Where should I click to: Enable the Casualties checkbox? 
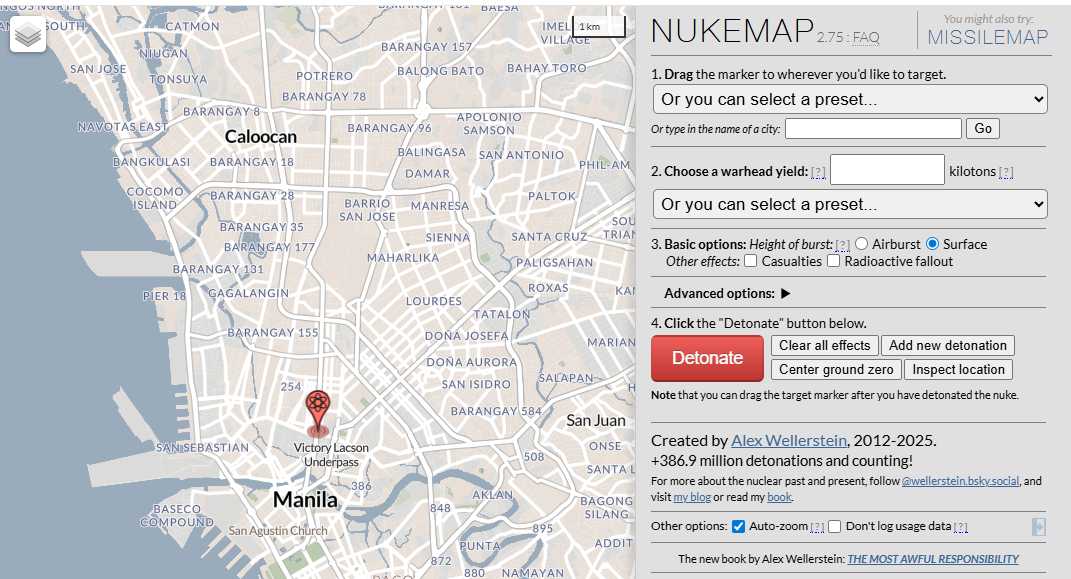click(750, 261)
